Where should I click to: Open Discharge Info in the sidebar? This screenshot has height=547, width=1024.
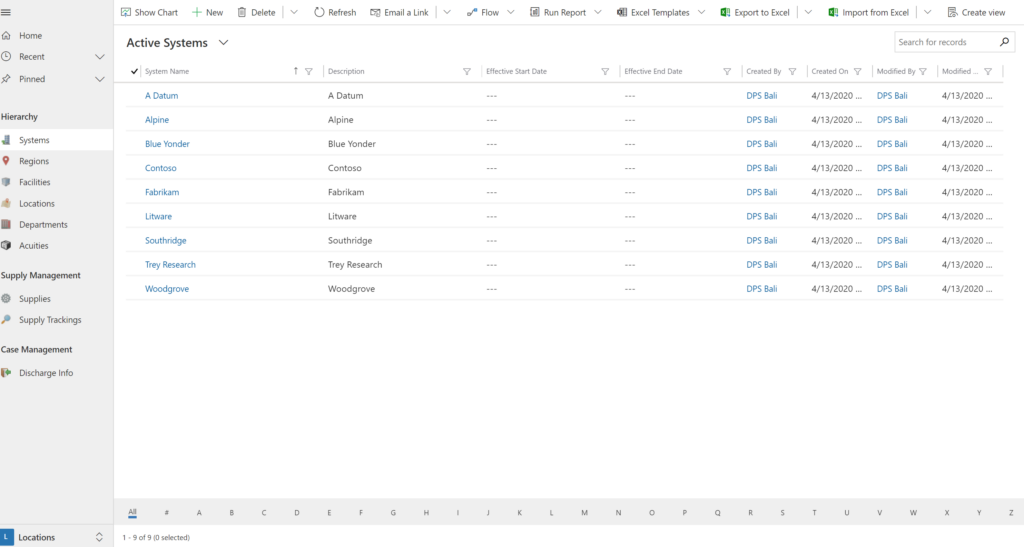click(46, 373)
